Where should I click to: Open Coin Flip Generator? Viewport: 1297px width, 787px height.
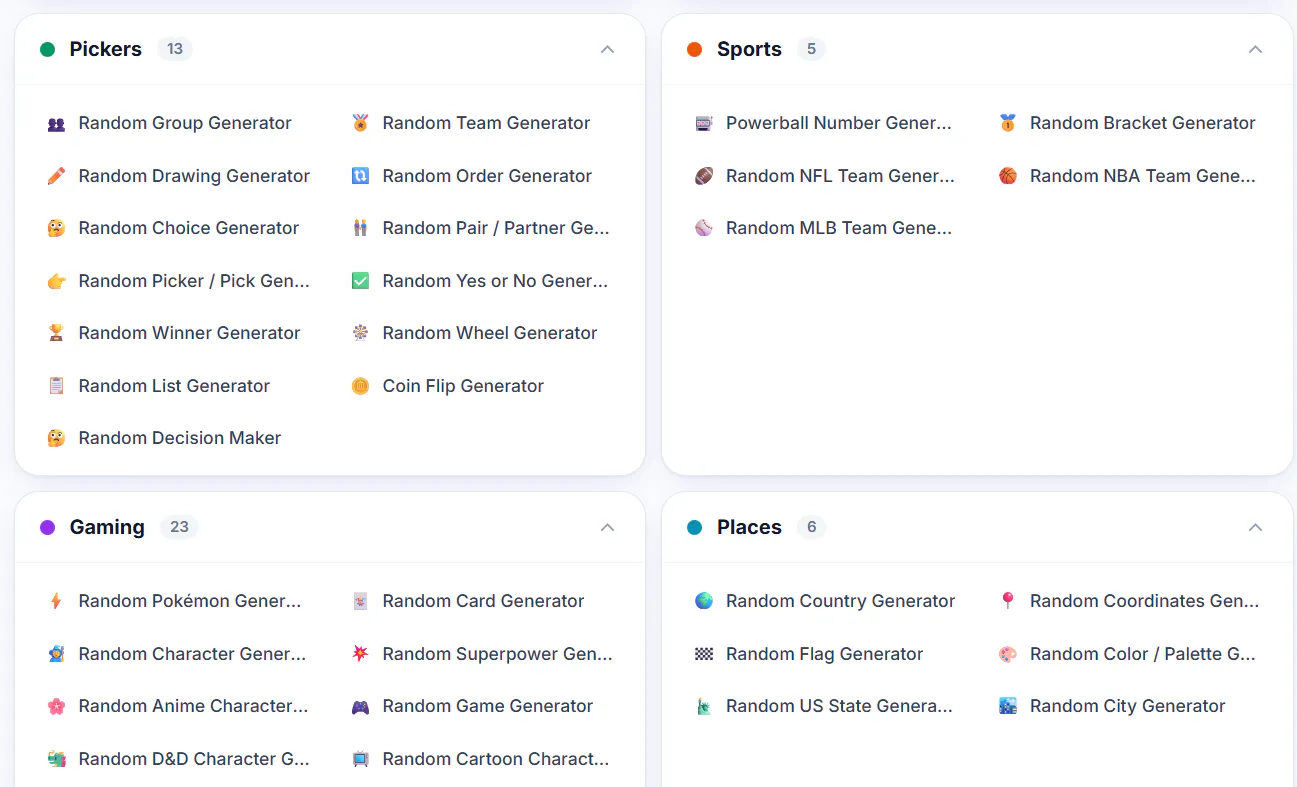coord(463,386)
